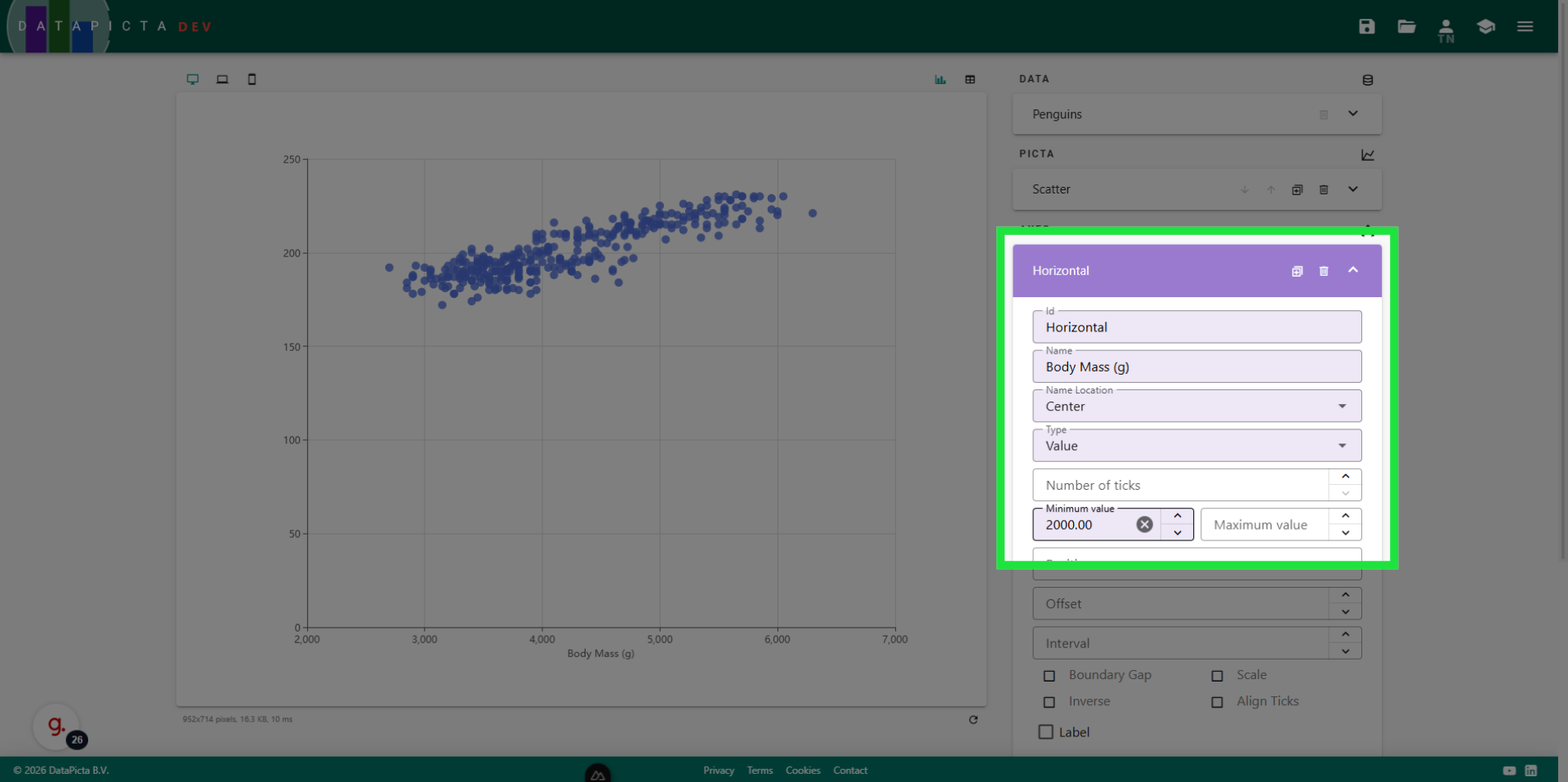The image size is (1568, 782).
Task: Open the Contact footer link
Action: [849, 771]
